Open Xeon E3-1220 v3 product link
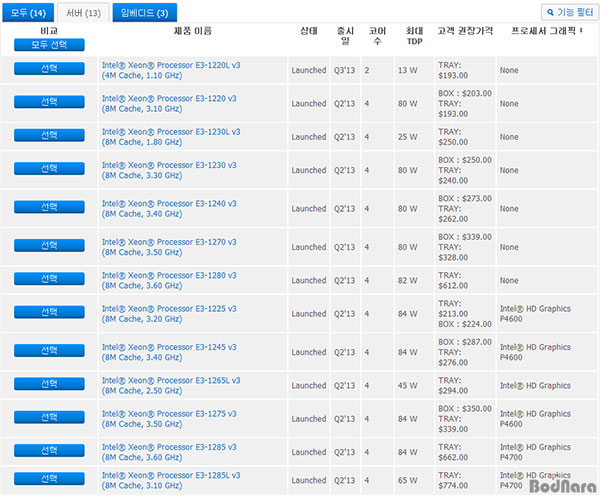 point(169,104)
